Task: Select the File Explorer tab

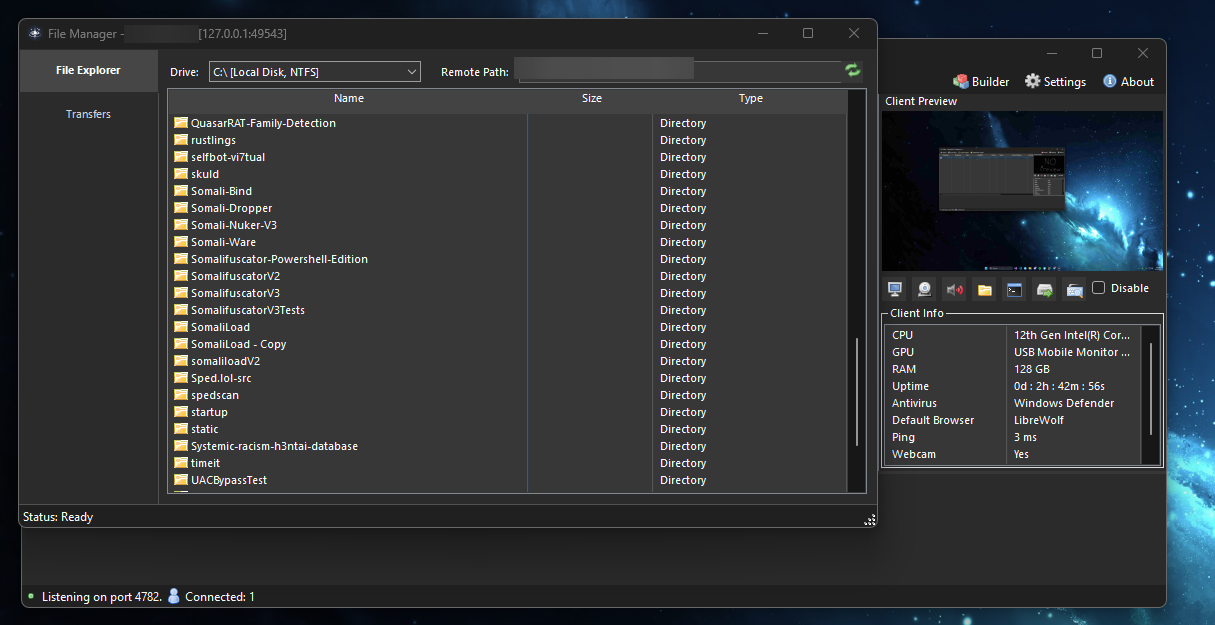Action: tap(88, 70)
